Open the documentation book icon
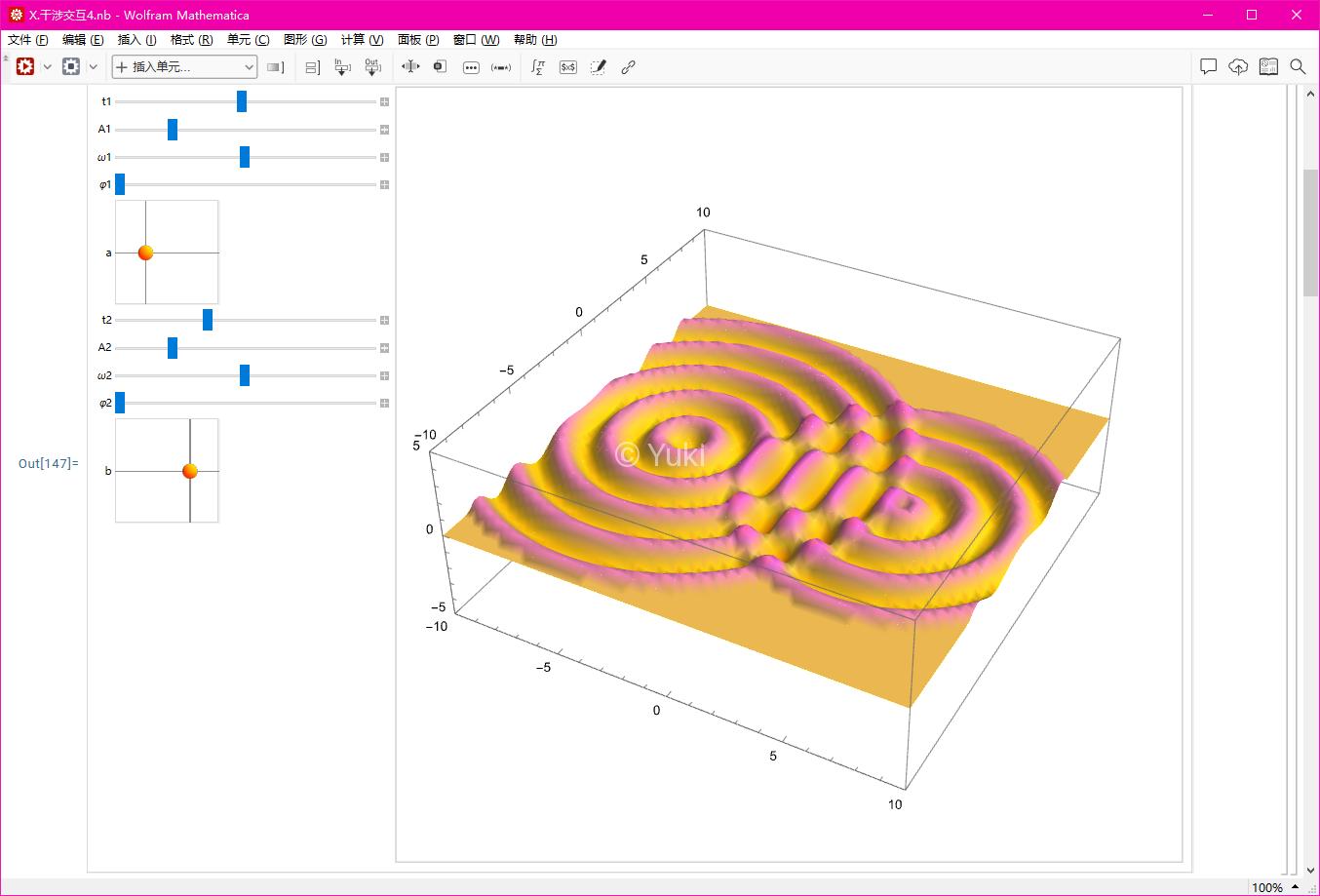Screen dimensions: 1320x896 point(1268,67)
